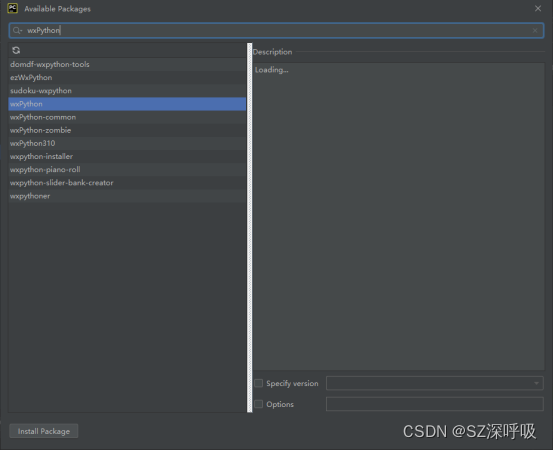Click the PyCharm logo icon in title bar
553x450 pixels.
12,8
